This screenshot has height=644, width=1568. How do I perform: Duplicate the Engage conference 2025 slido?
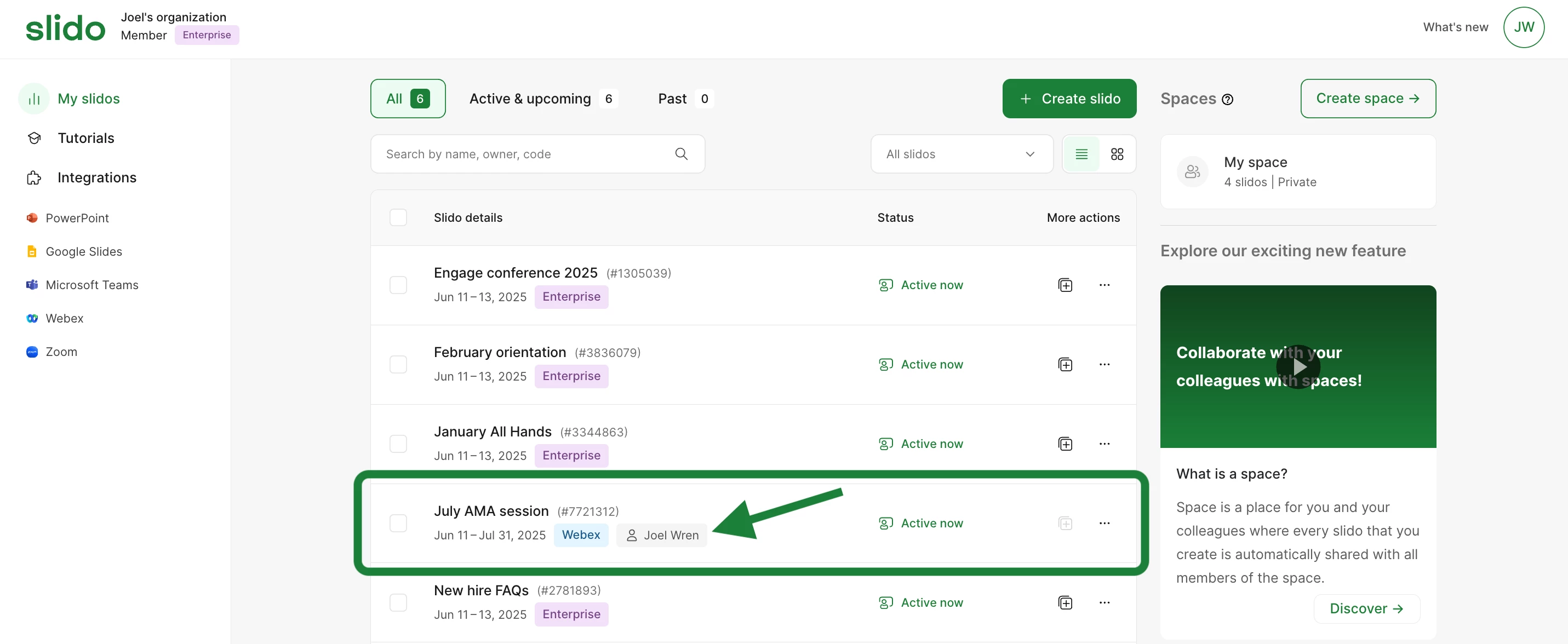pyautogui.click(x=1065, y=285)
